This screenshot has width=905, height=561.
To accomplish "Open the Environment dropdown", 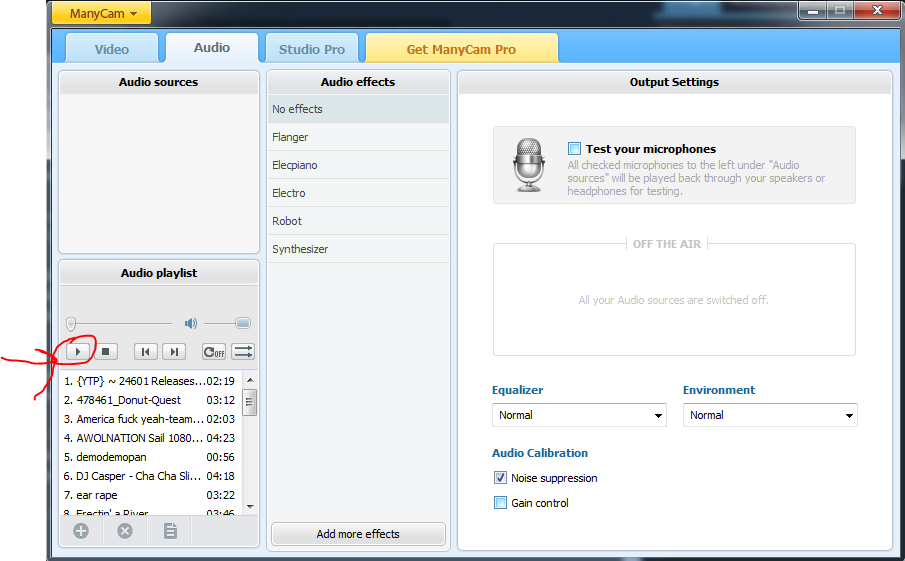I will pyautogui.click(x=770, y=415).
